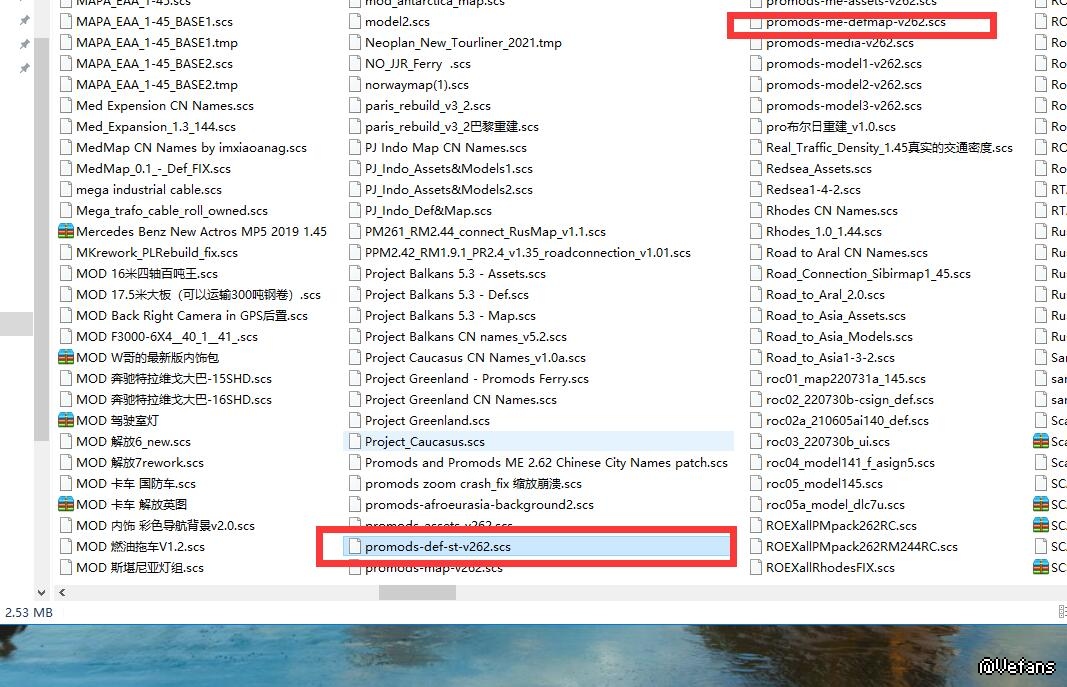The width and height of the screenshot is (1067, 687).
Task: Click the file icon of Rhodes CN Names.scs
Action: (x=756, y=211)
